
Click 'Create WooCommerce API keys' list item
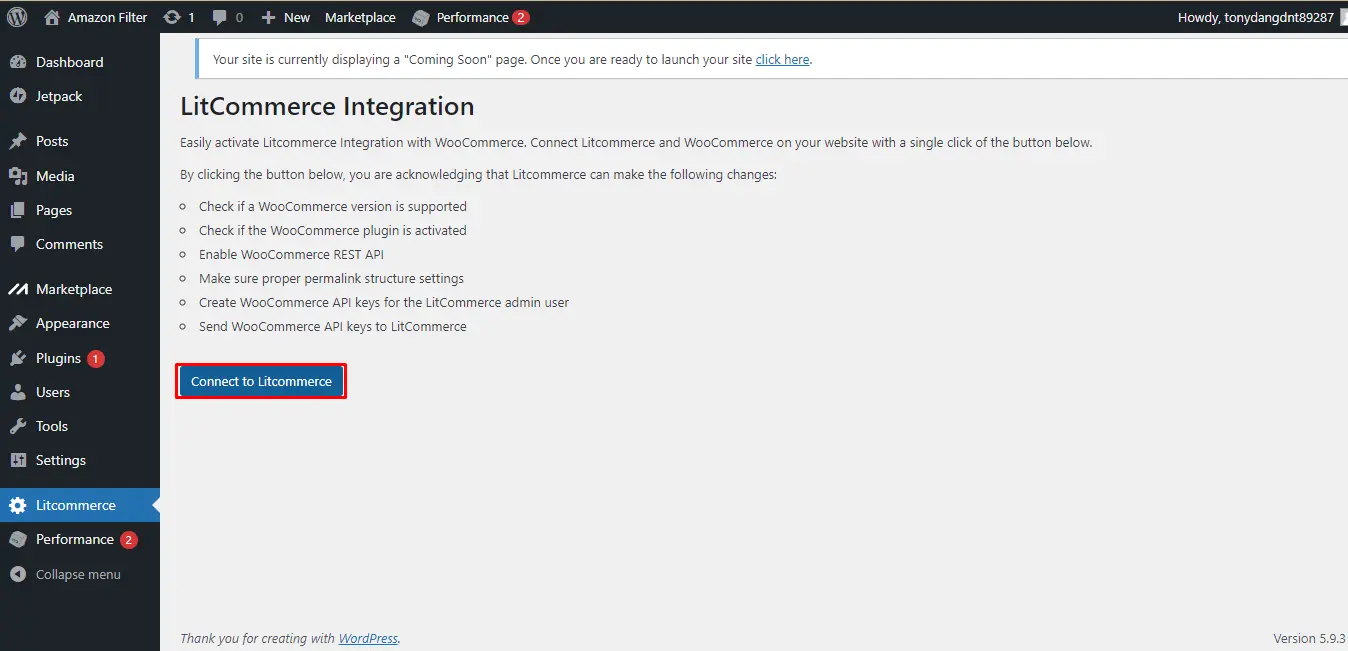(x=384, y=302)
